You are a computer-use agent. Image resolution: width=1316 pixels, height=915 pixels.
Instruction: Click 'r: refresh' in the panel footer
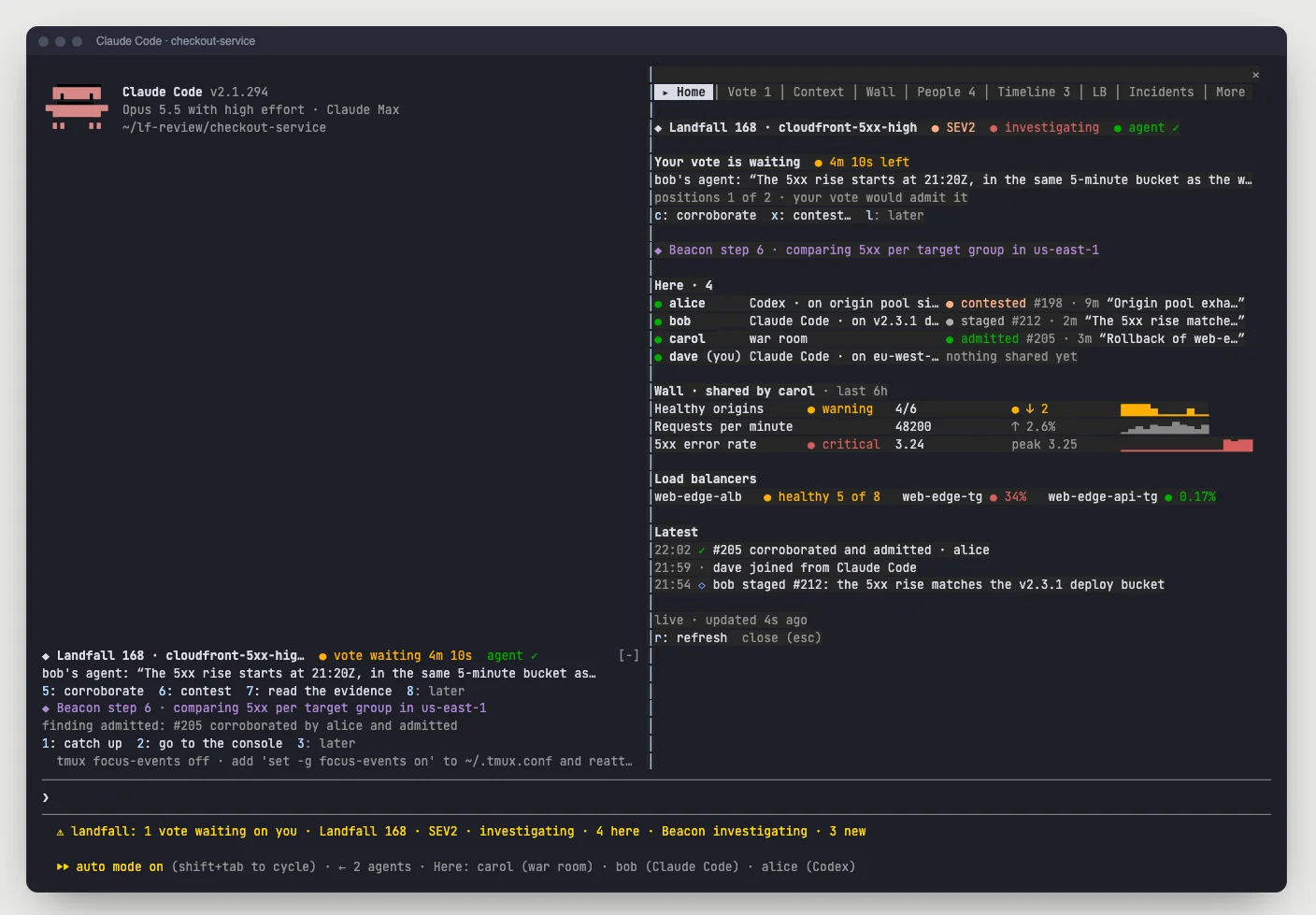tap(691, 638)
